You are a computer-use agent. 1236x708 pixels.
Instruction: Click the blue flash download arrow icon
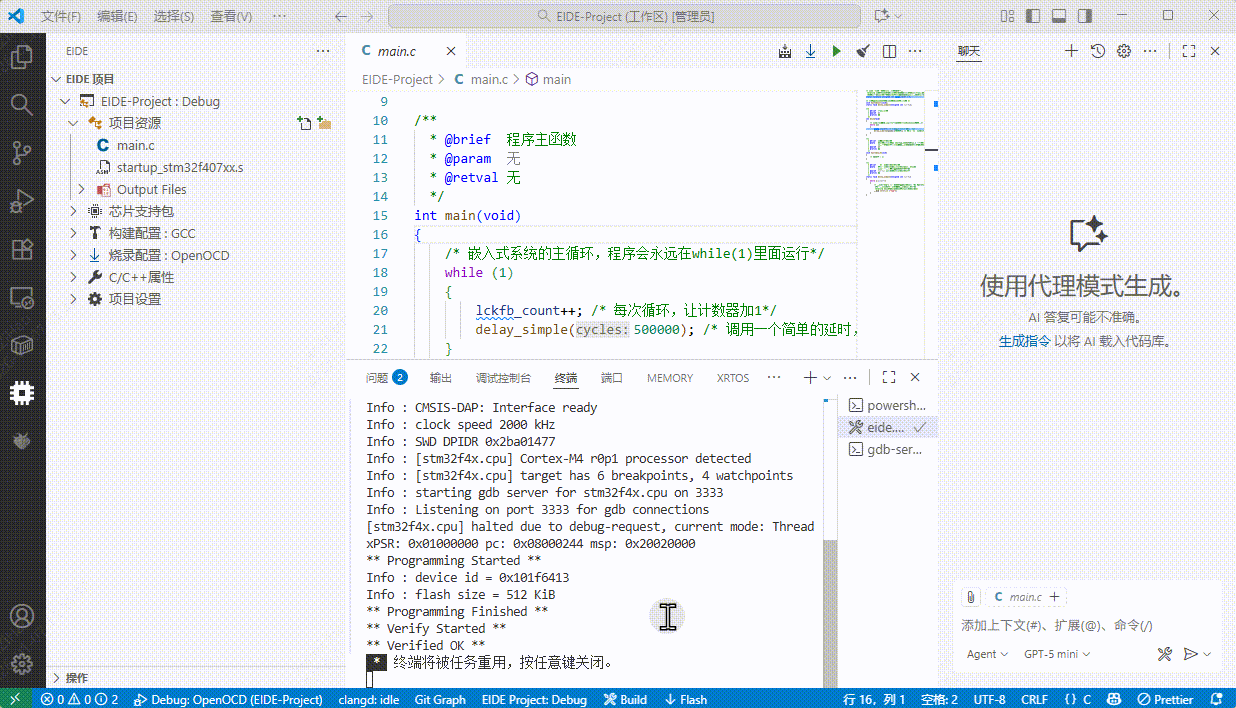[810, 51]
